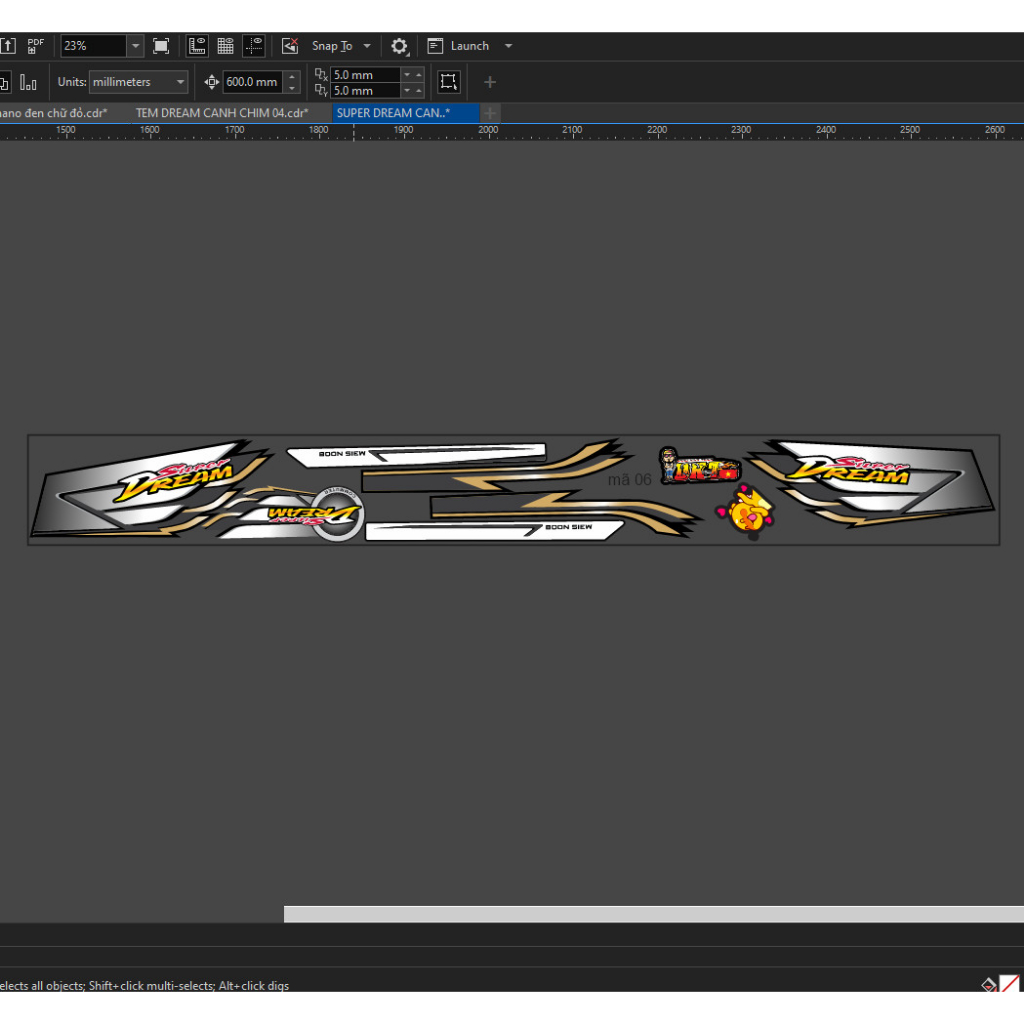Click the Launch button
Screen dimensions: 1024x1024
[469, 46]
